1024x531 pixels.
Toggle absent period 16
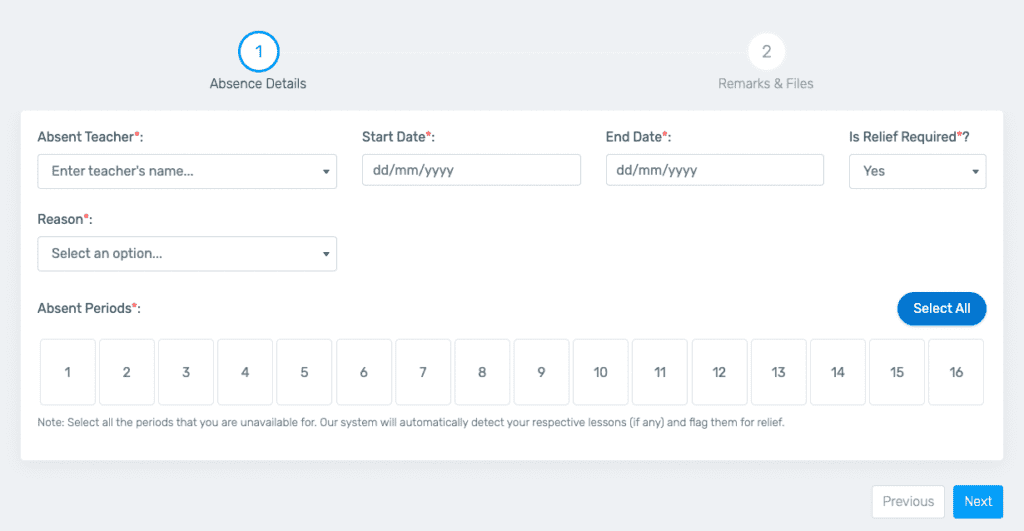pos(956,372)
